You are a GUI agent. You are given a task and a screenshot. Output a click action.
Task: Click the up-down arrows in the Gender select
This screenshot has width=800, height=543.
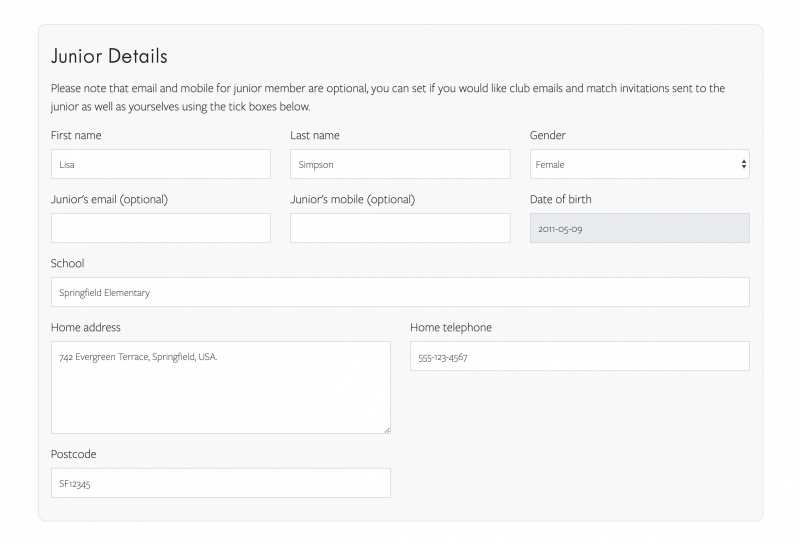(743, 164)
